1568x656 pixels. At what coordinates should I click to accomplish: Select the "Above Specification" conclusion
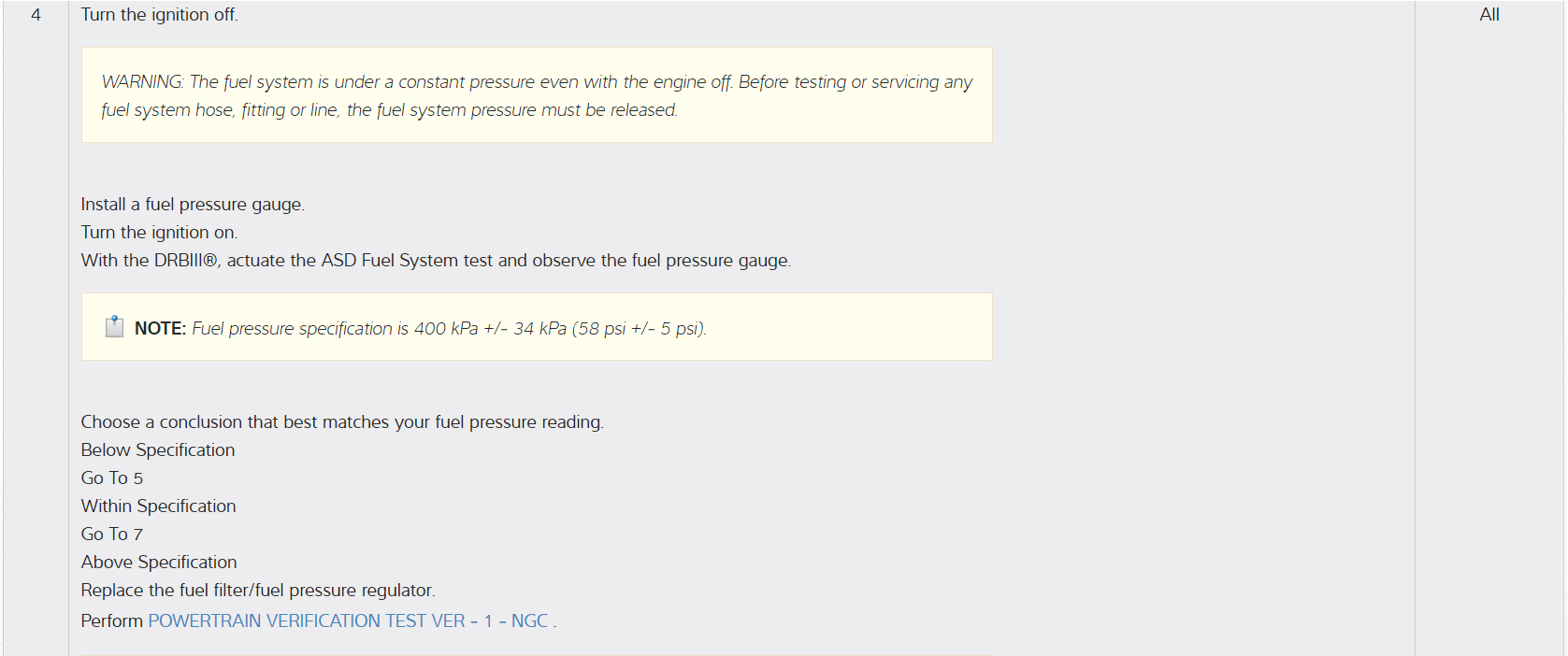click(x=159, y=563)
